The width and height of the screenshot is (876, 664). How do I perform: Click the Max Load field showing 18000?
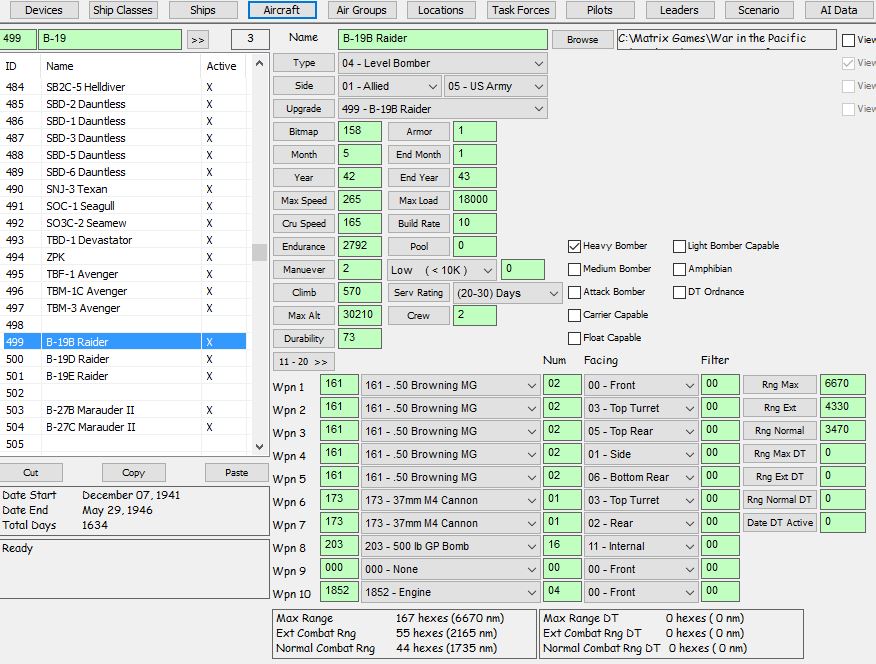coord(474,200)
